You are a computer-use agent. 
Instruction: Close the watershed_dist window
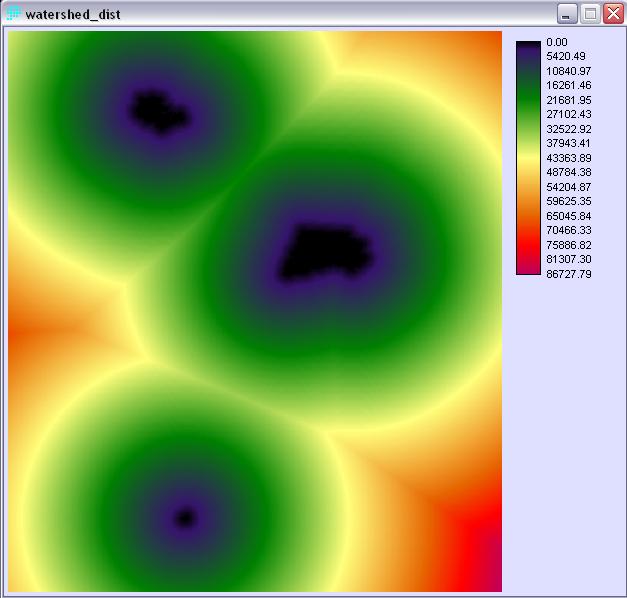coord(612,14)
